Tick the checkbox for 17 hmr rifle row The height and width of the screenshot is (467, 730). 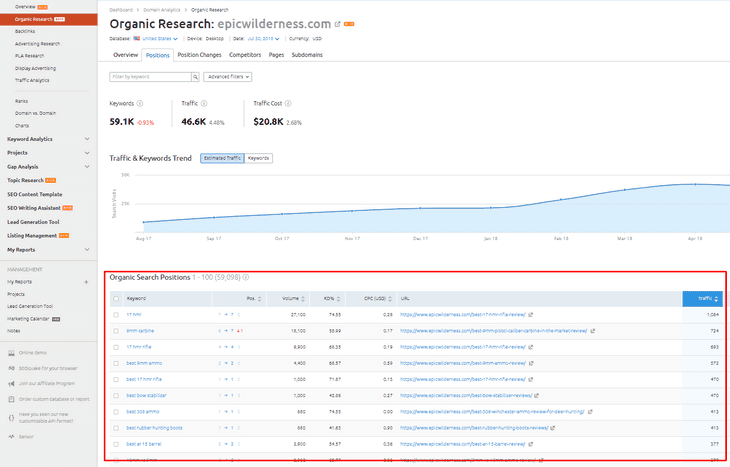pos(116,347)
